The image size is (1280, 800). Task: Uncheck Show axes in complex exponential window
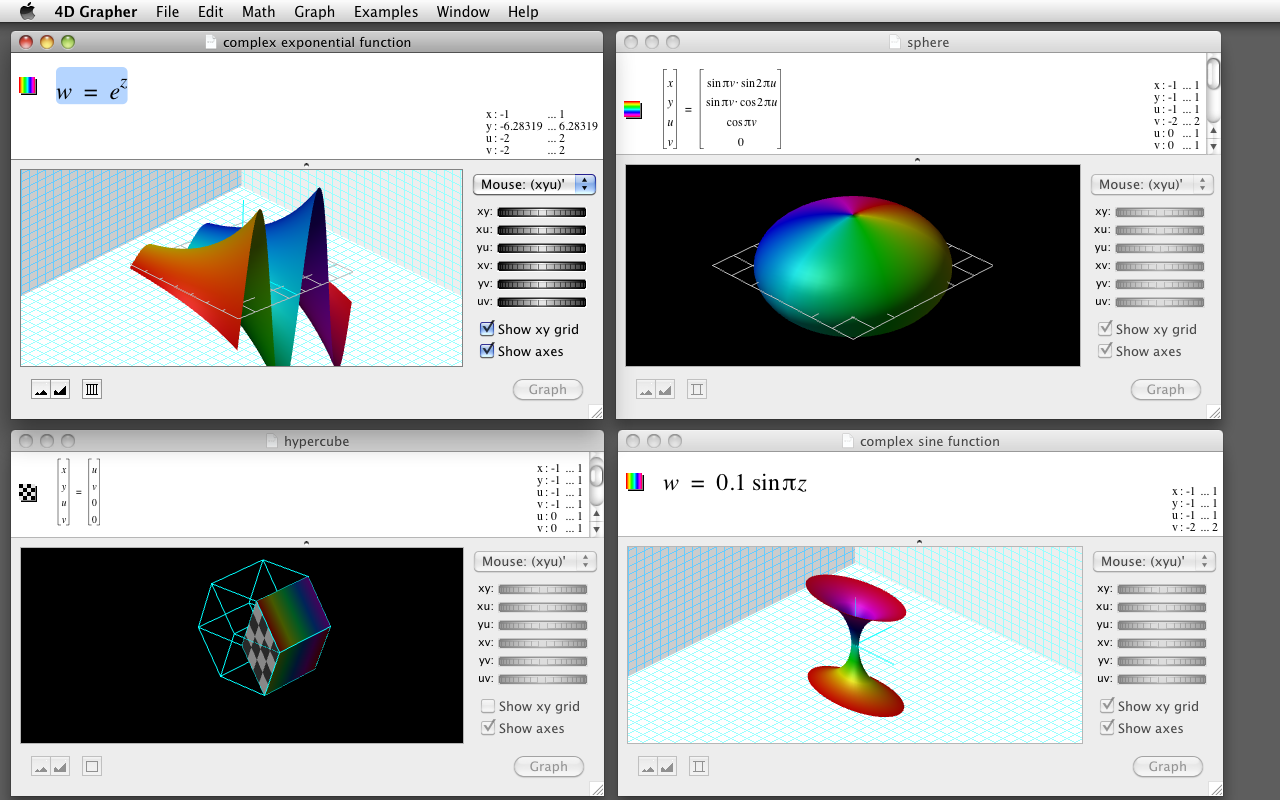pos(488,351)
